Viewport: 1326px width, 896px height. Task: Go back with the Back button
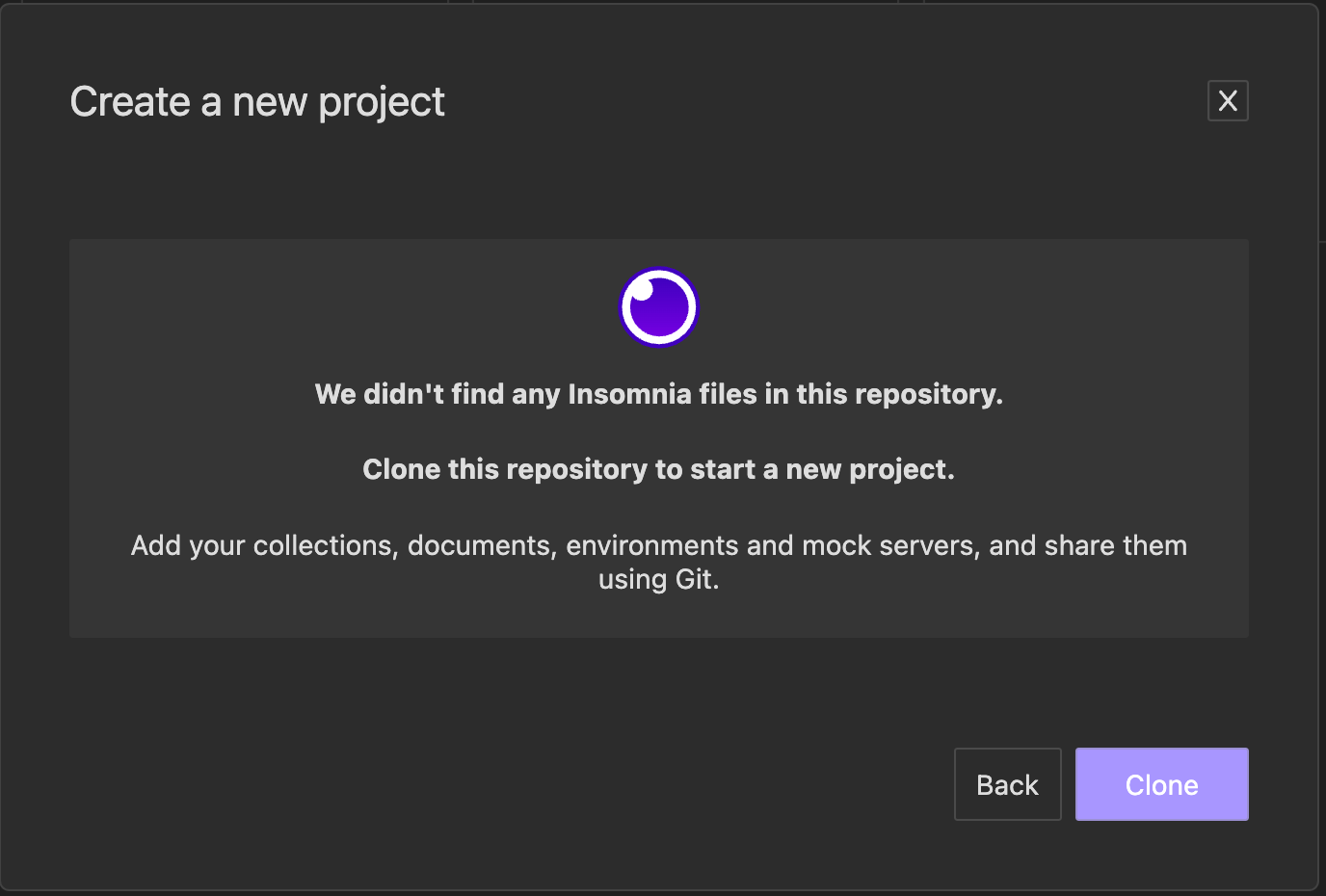point(1007,784)
